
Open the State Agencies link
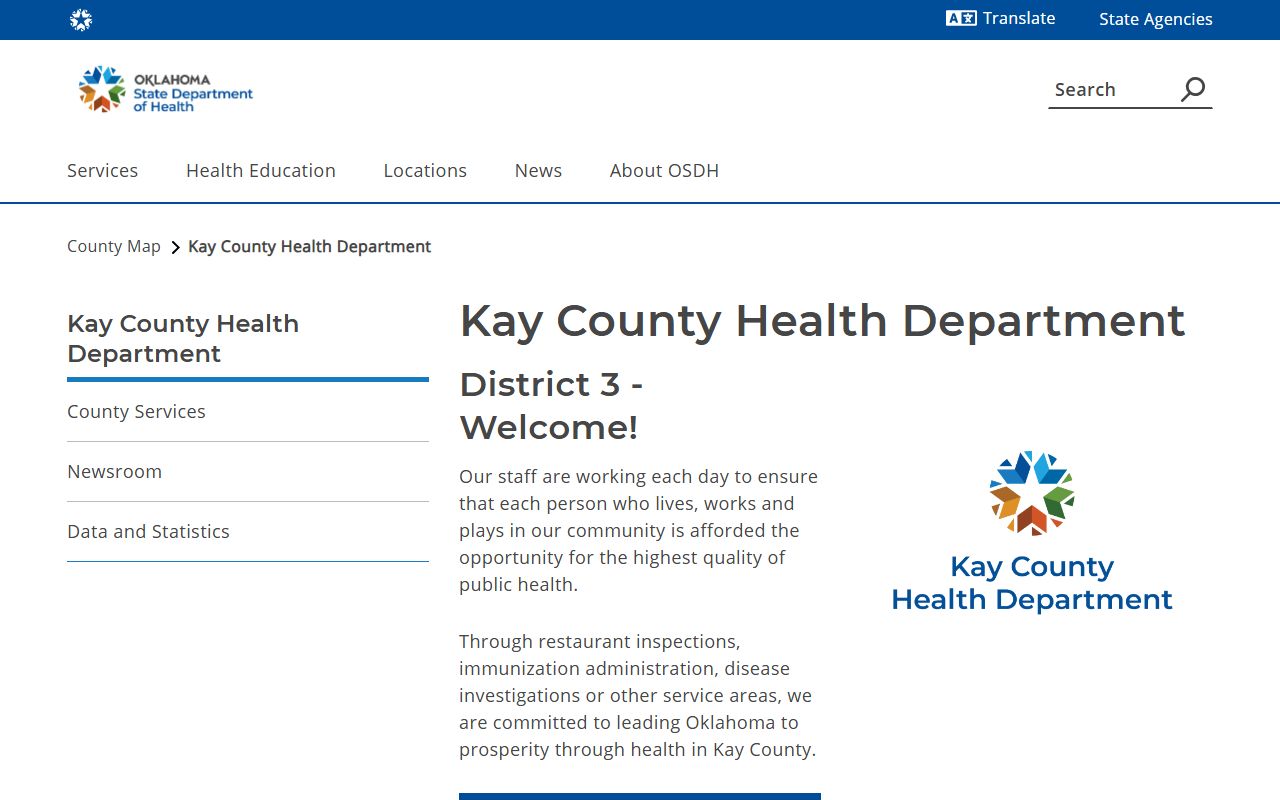[1156, 19]
